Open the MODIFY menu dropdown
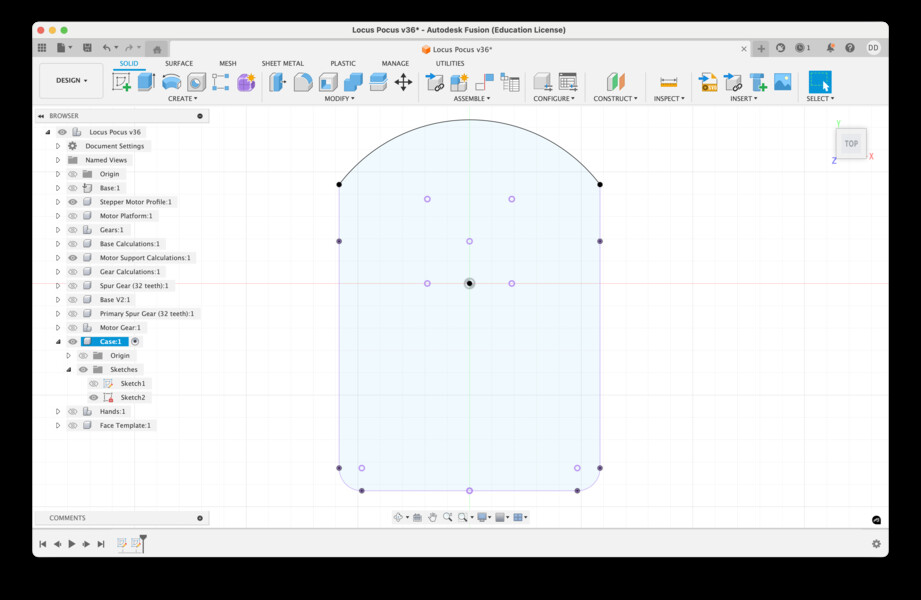 [x=340, y=99]
